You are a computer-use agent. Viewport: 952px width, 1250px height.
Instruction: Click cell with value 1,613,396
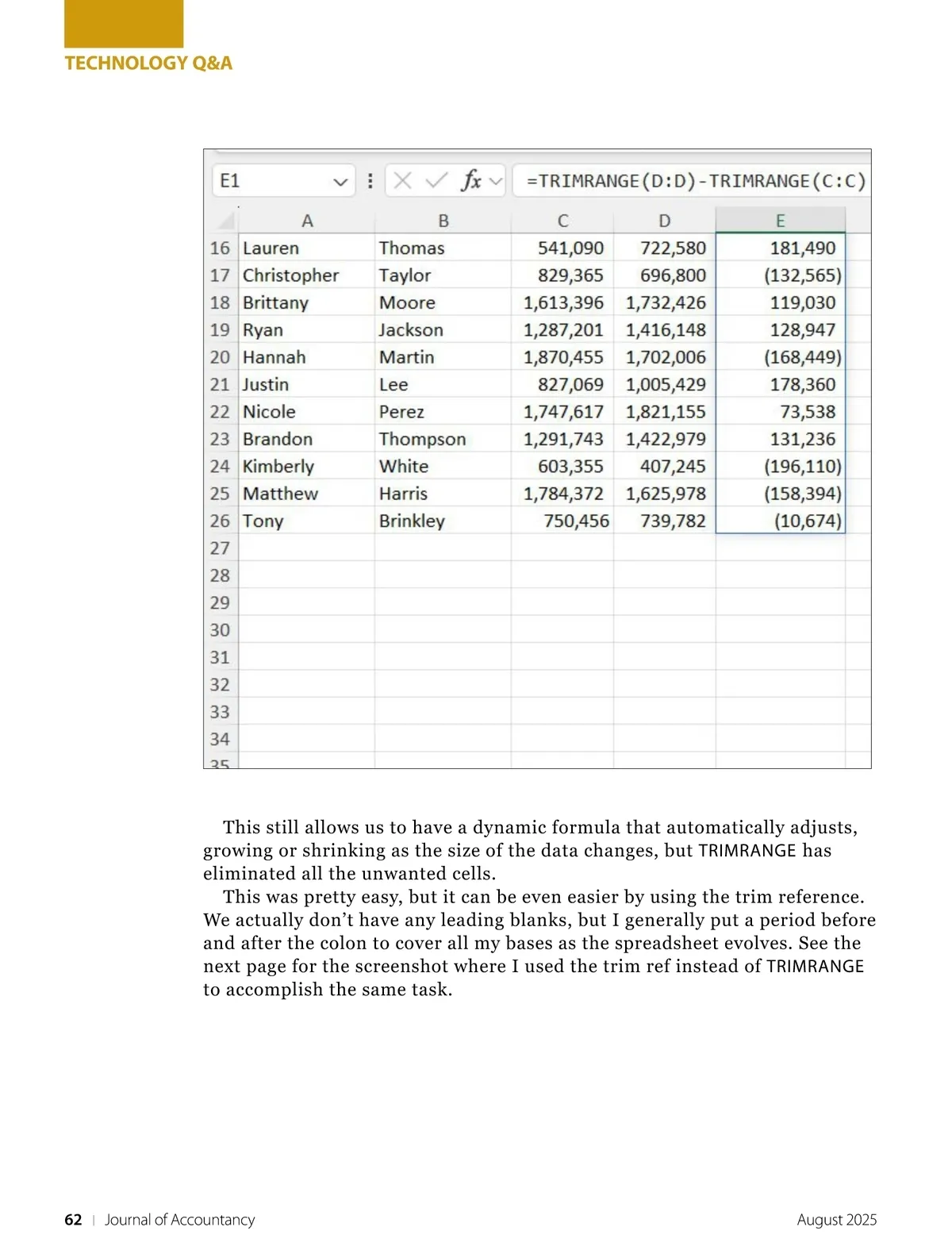pos(562,303)
